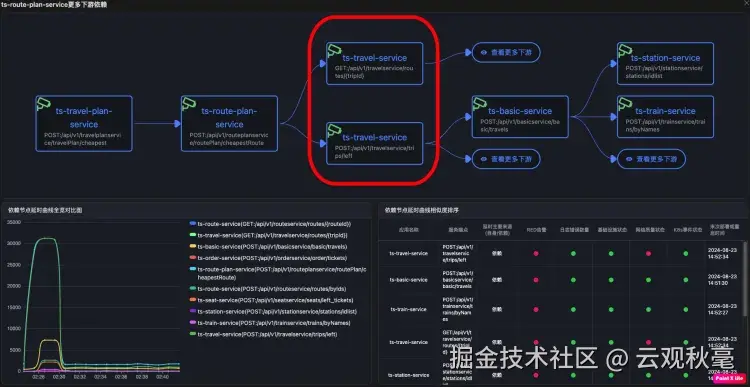Click 基础设施状态 green dot in ts-basic-service row
750x387 pixels.
611,280
